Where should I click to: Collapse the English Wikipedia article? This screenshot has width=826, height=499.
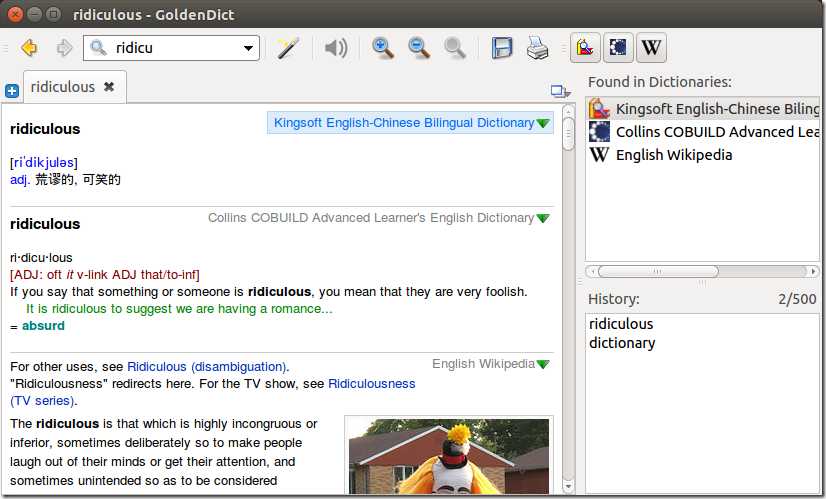[543, 364]
